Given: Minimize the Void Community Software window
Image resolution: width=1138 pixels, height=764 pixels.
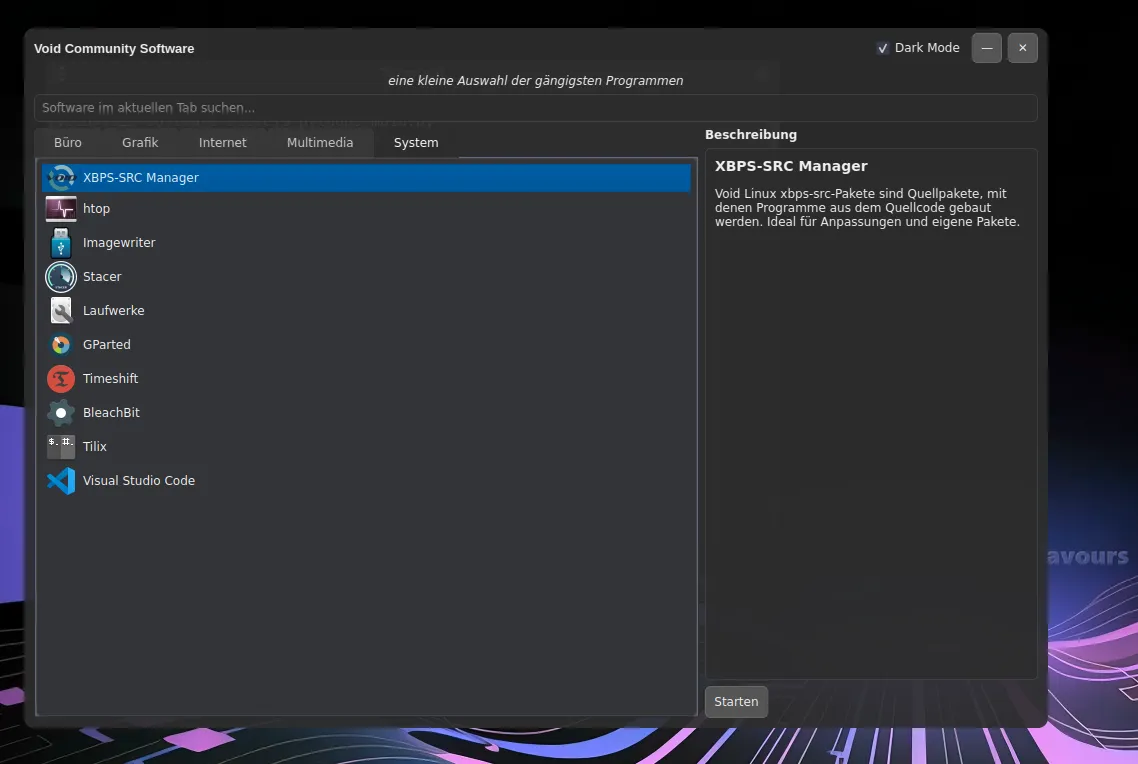Looking at the screenshot, I should tap(987, 48).
